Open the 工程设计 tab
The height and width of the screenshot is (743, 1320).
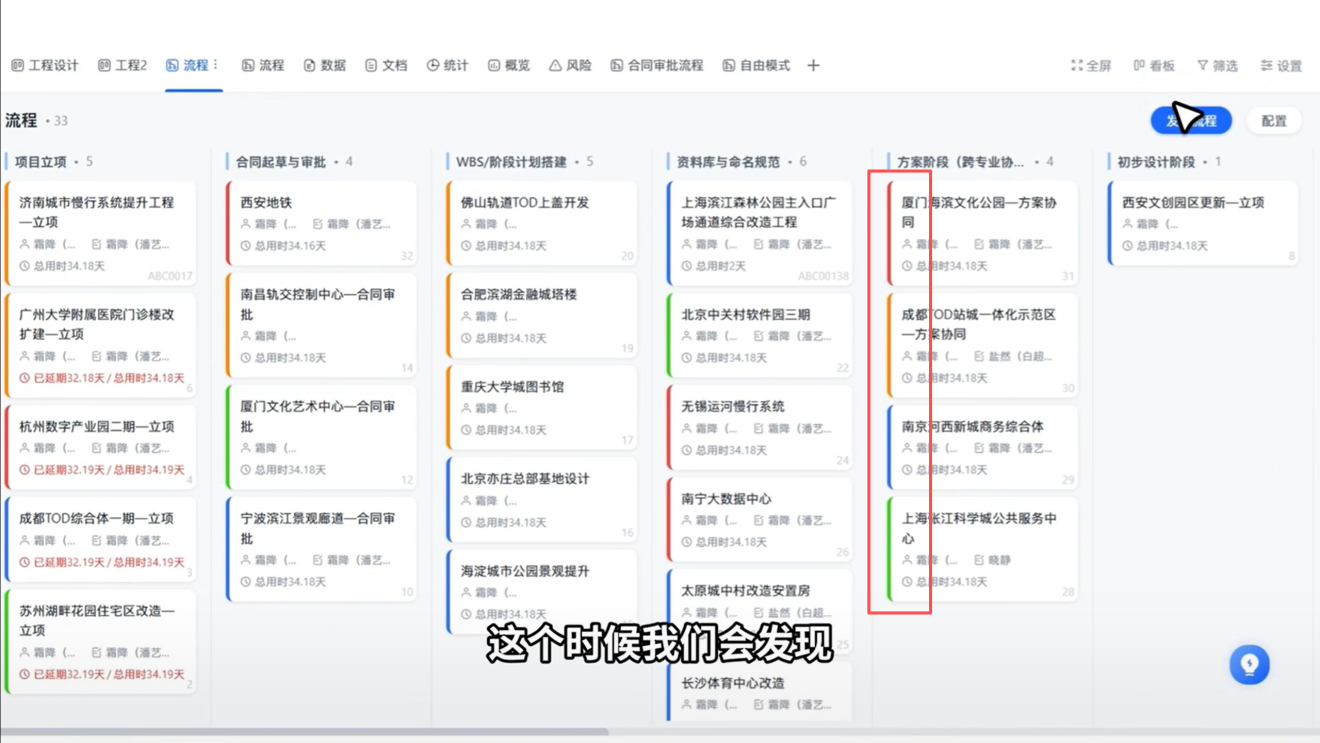(45, 65)
